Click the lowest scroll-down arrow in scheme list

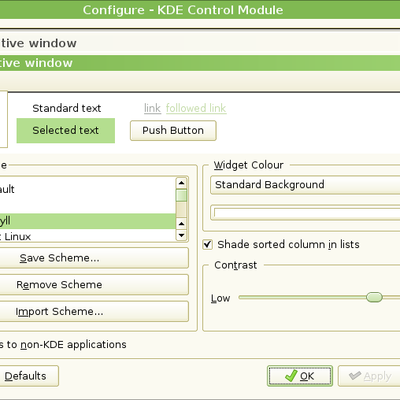point(181,235)
